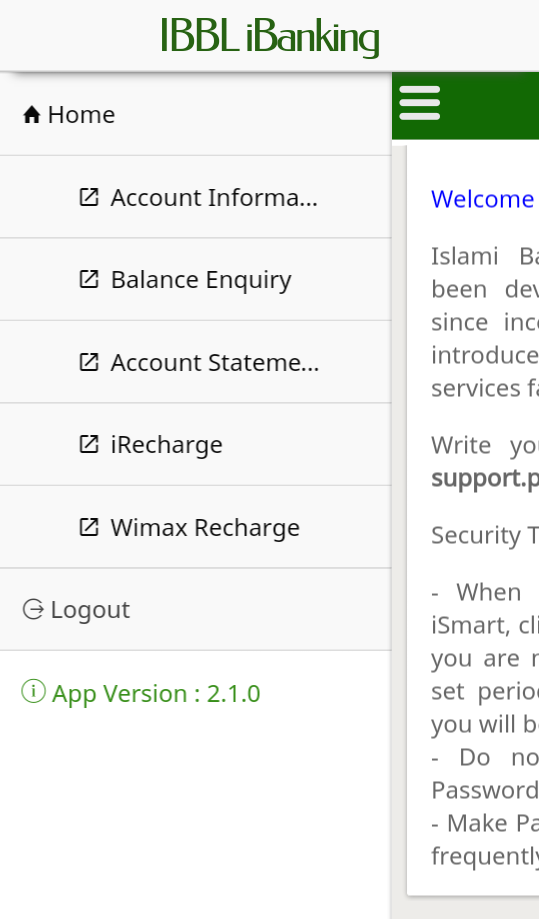Click the Wimax Recharge external-link icon

pos(88,527)
